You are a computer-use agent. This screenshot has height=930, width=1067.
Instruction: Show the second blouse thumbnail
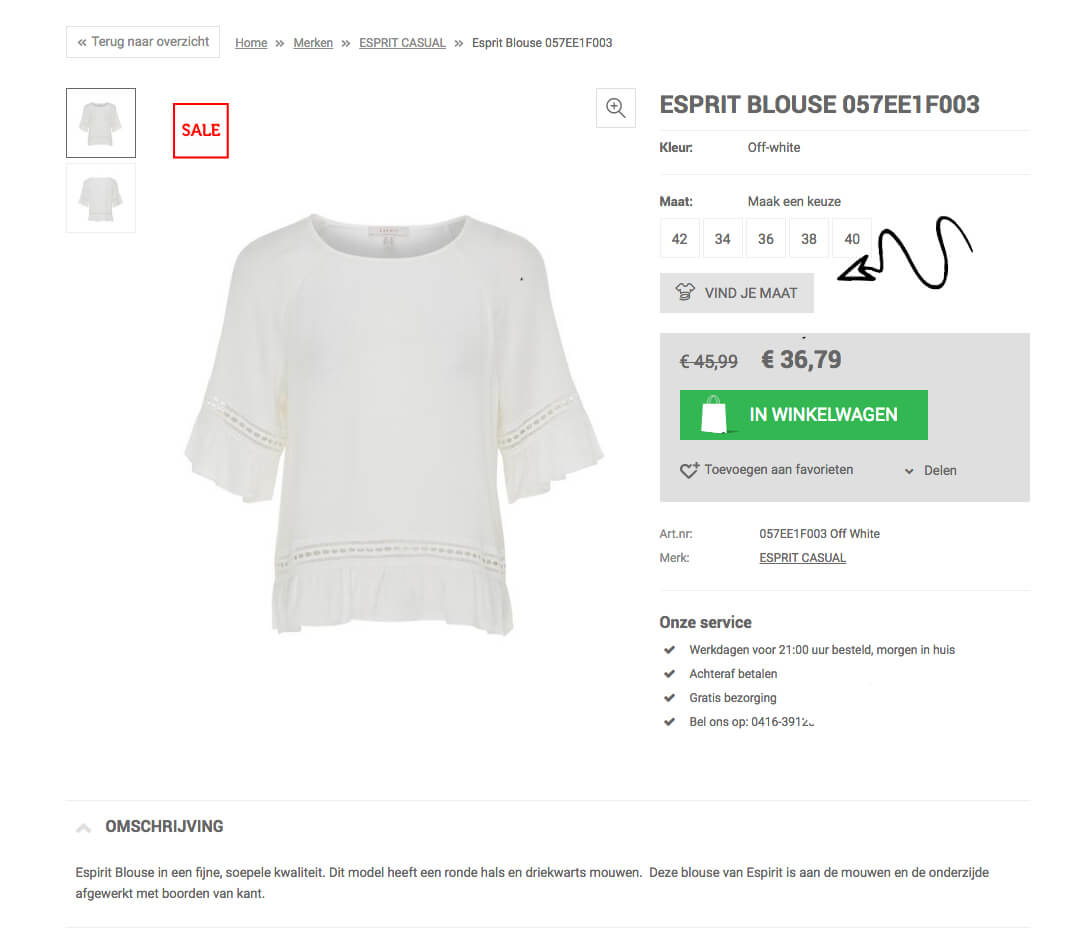pos(101,198)
